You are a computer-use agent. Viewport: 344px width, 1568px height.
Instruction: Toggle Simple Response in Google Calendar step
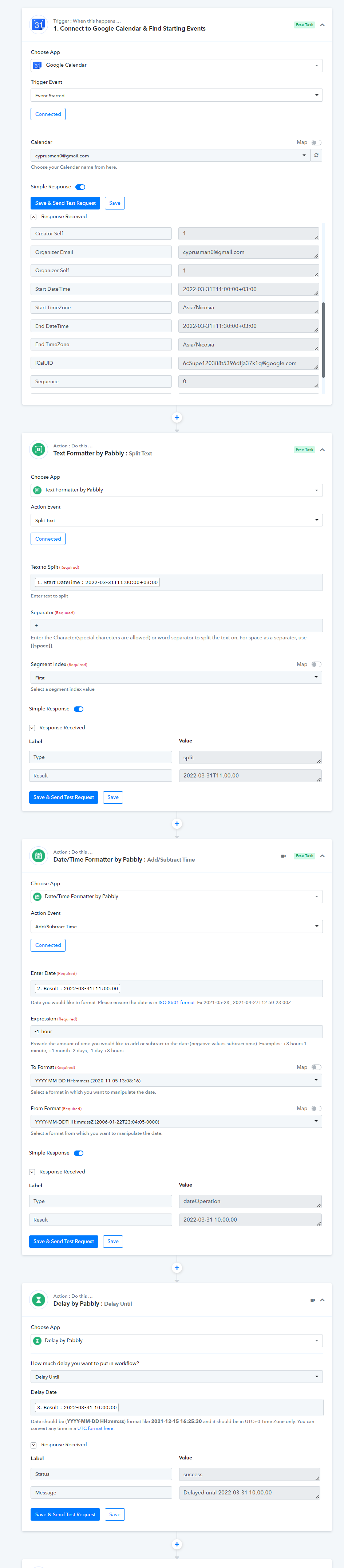(80, 187)
